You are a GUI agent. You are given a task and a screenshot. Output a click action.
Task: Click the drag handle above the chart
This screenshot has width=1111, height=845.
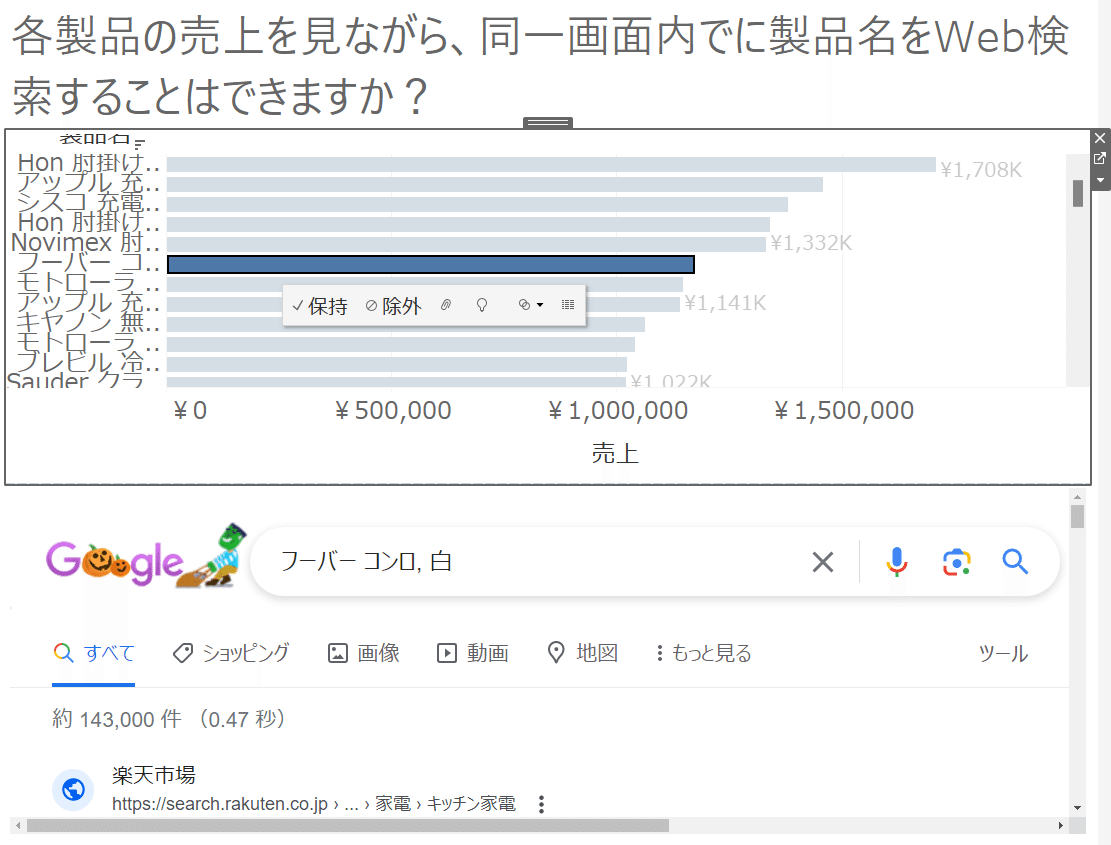(x=548, y=123)
